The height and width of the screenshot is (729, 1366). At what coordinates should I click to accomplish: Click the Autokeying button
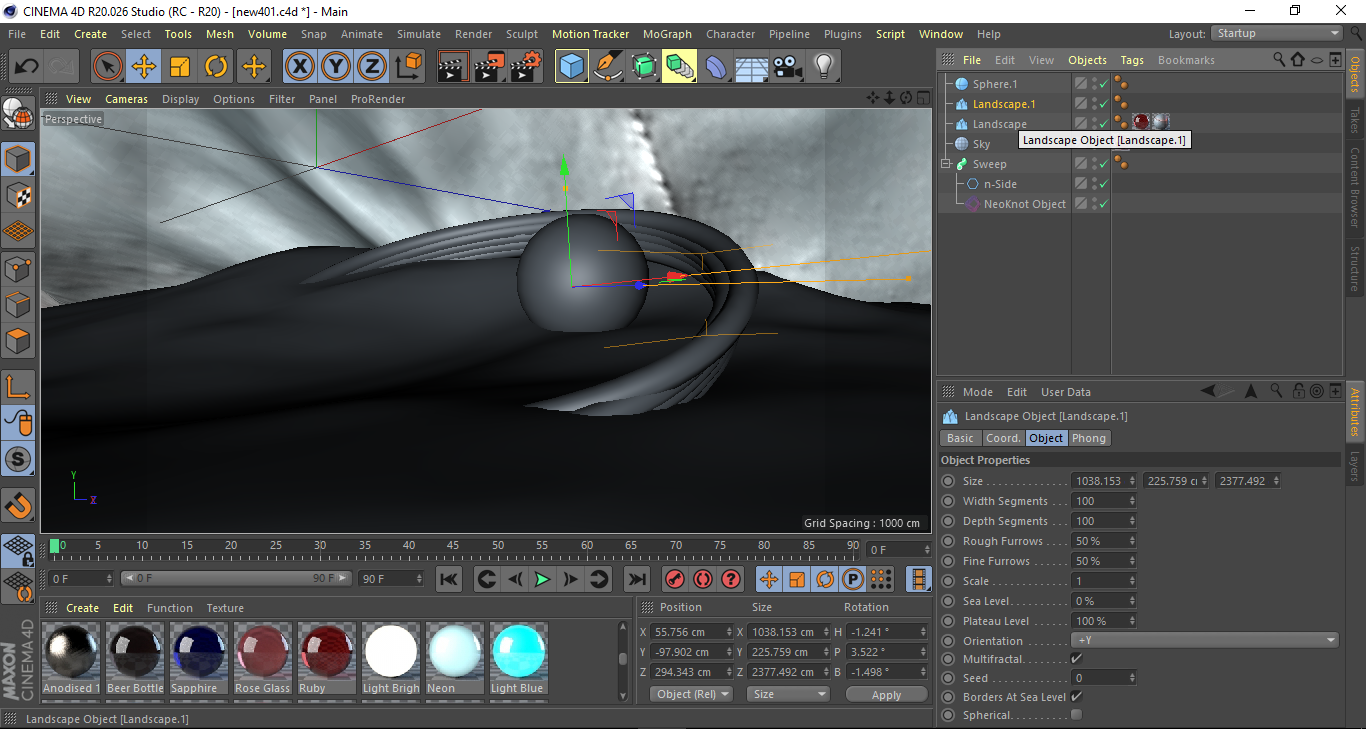point(703,579)
